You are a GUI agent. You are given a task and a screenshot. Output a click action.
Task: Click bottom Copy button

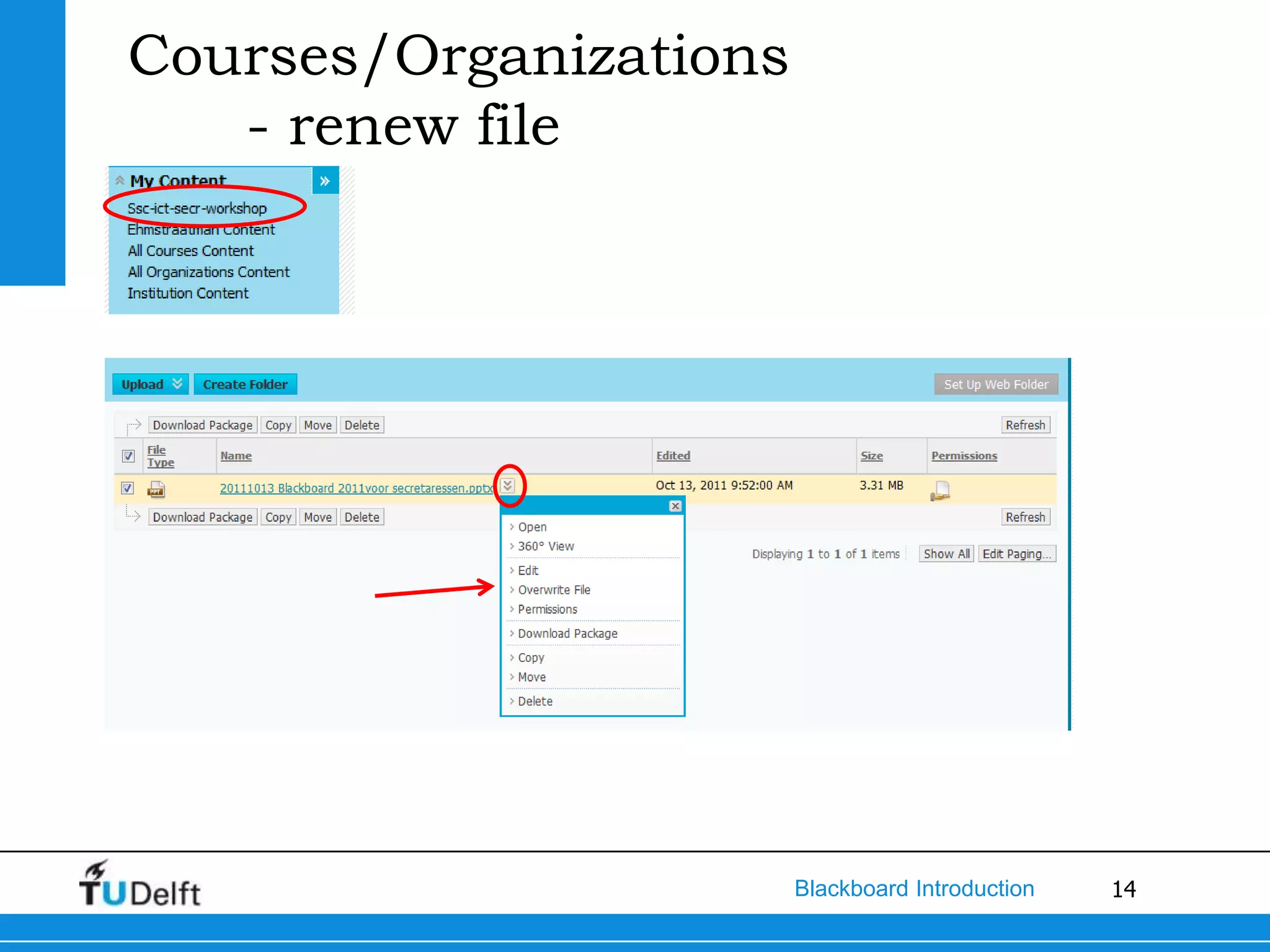(278, 518)
